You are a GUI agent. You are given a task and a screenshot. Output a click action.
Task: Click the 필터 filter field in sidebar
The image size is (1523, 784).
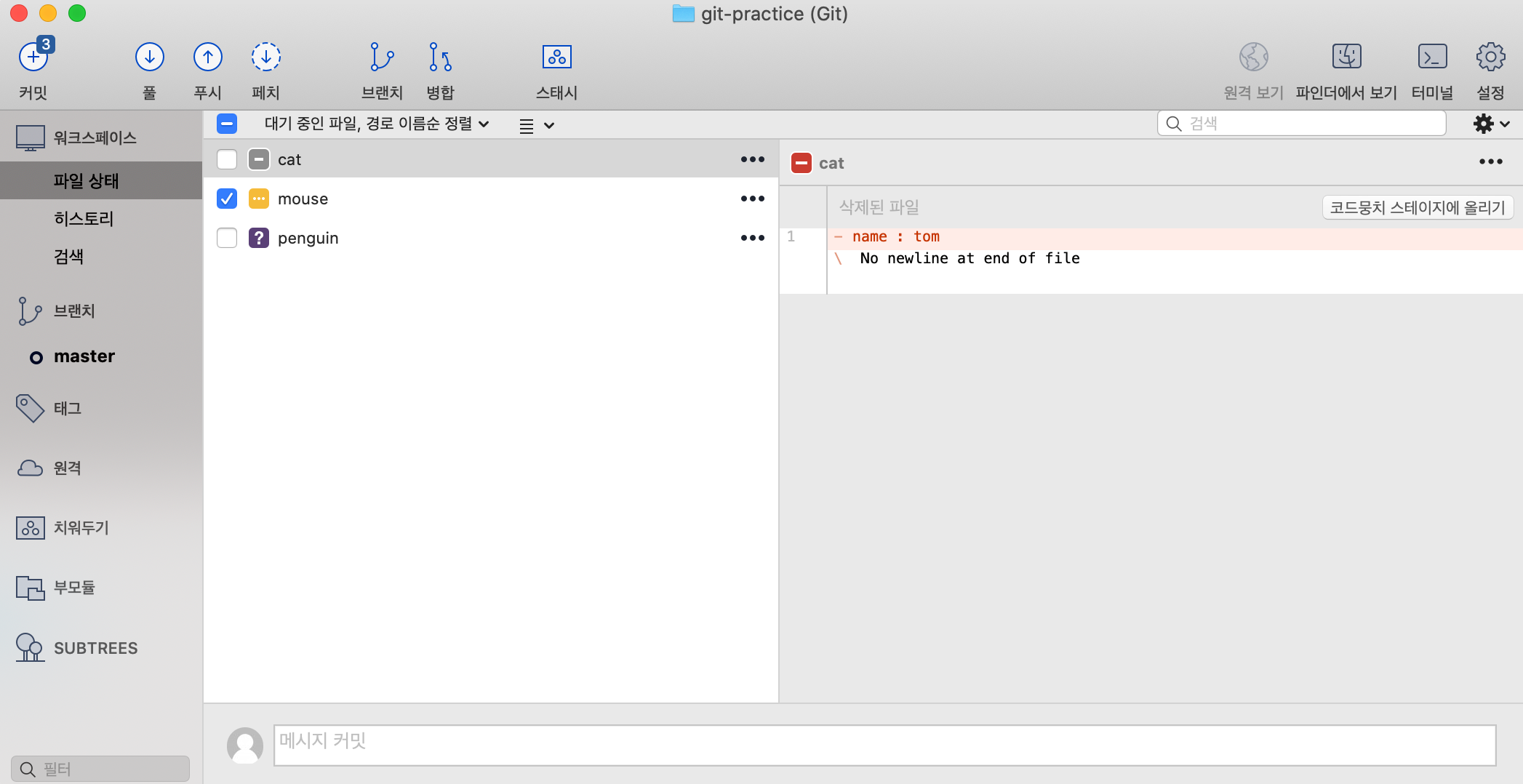100,769
